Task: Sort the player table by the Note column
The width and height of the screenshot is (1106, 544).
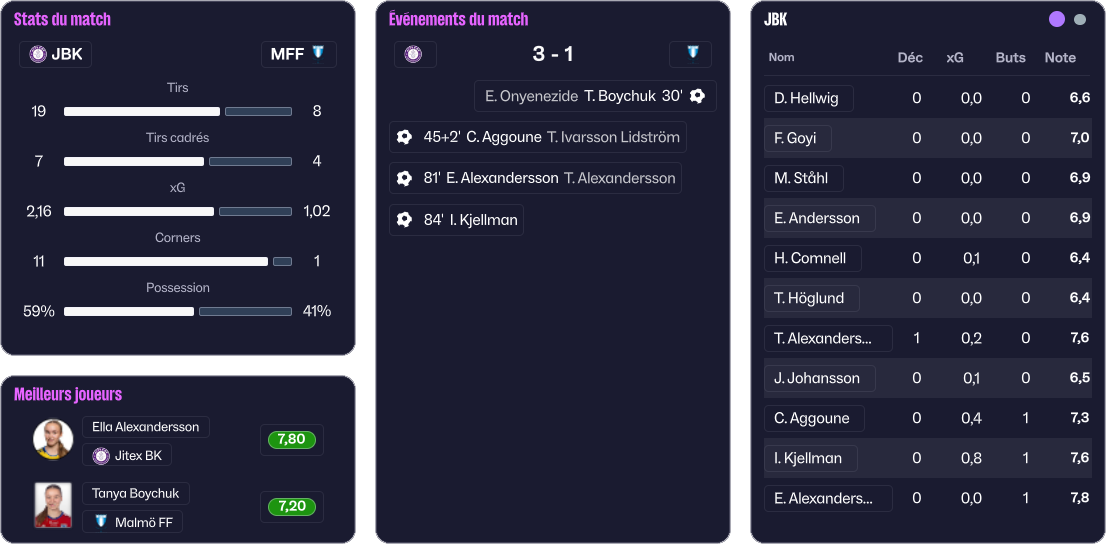Action: click(x=1060, y=58)
